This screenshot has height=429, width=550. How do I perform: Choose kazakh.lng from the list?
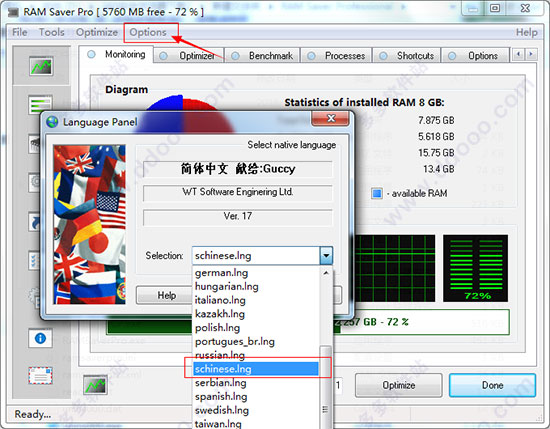256,314
